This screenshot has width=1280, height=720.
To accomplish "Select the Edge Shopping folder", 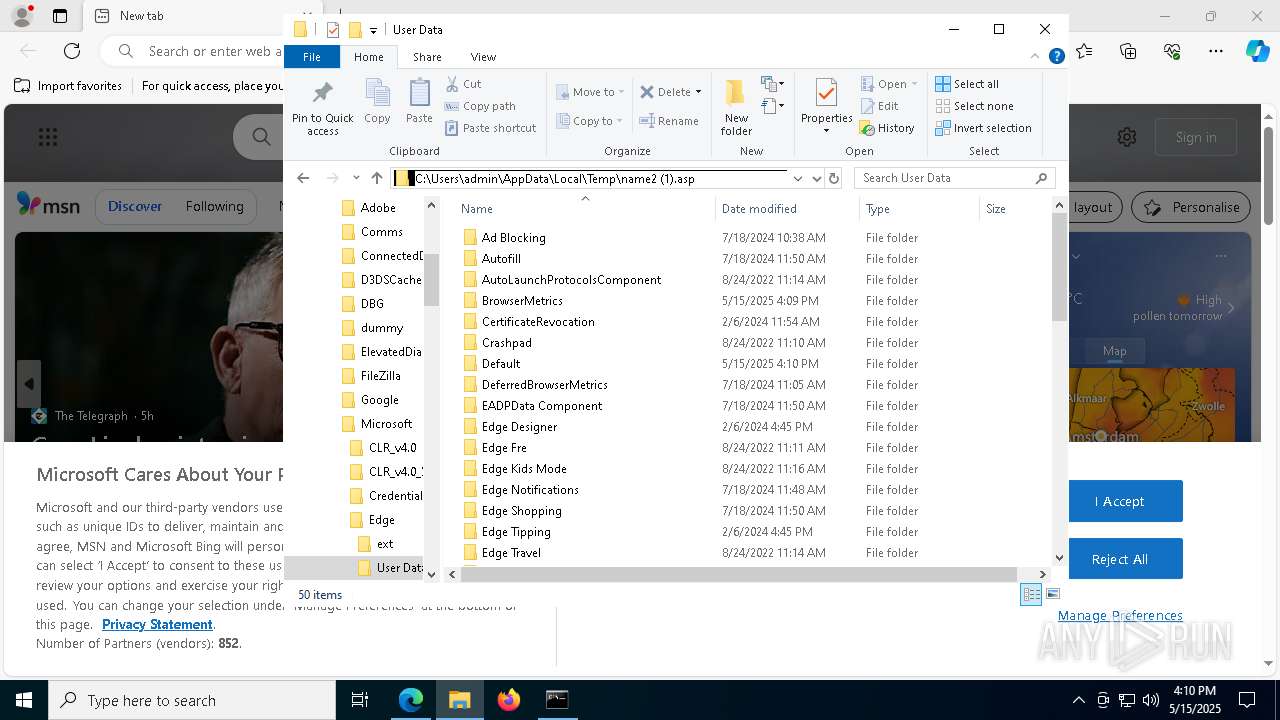I will click(521, 511).
